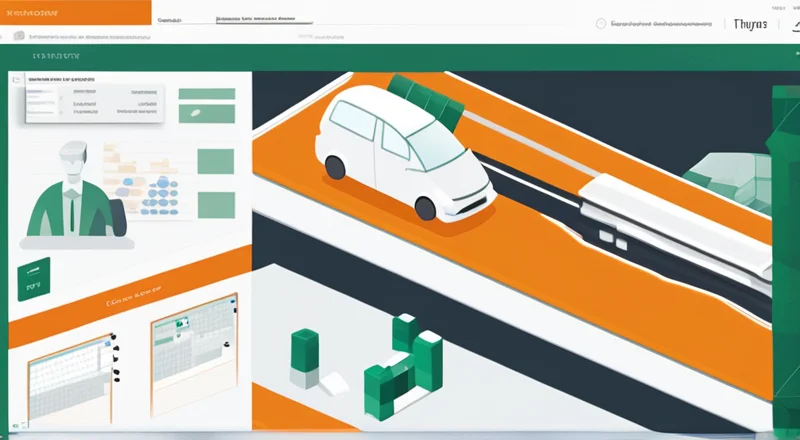The width and height of the screenshot is (800, 440).
Task: Click the clock icon in top bar
Action: point(600,24)
